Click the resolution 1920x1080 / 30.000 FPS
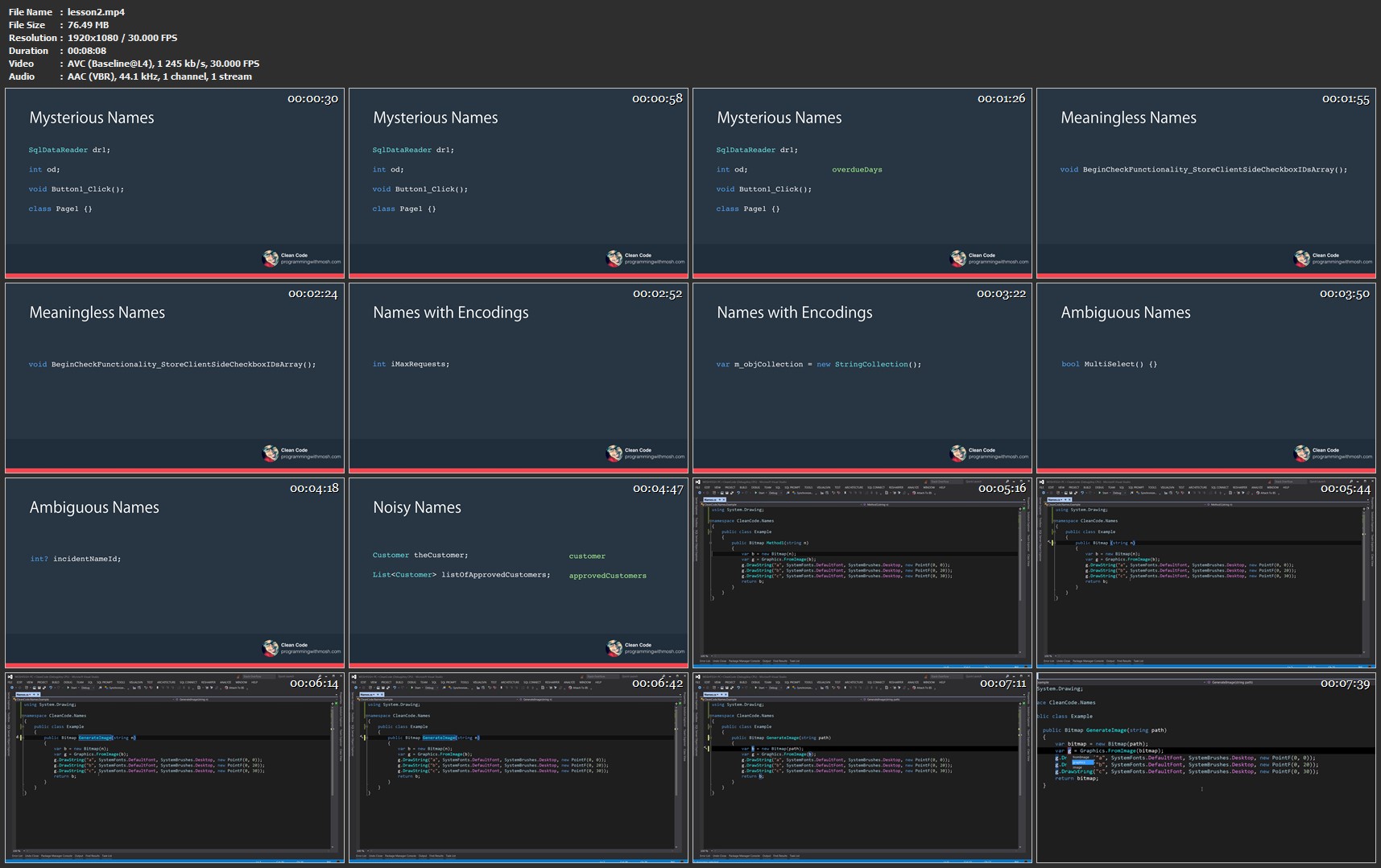Screen dimensions: 1381x868 (122, 38)
